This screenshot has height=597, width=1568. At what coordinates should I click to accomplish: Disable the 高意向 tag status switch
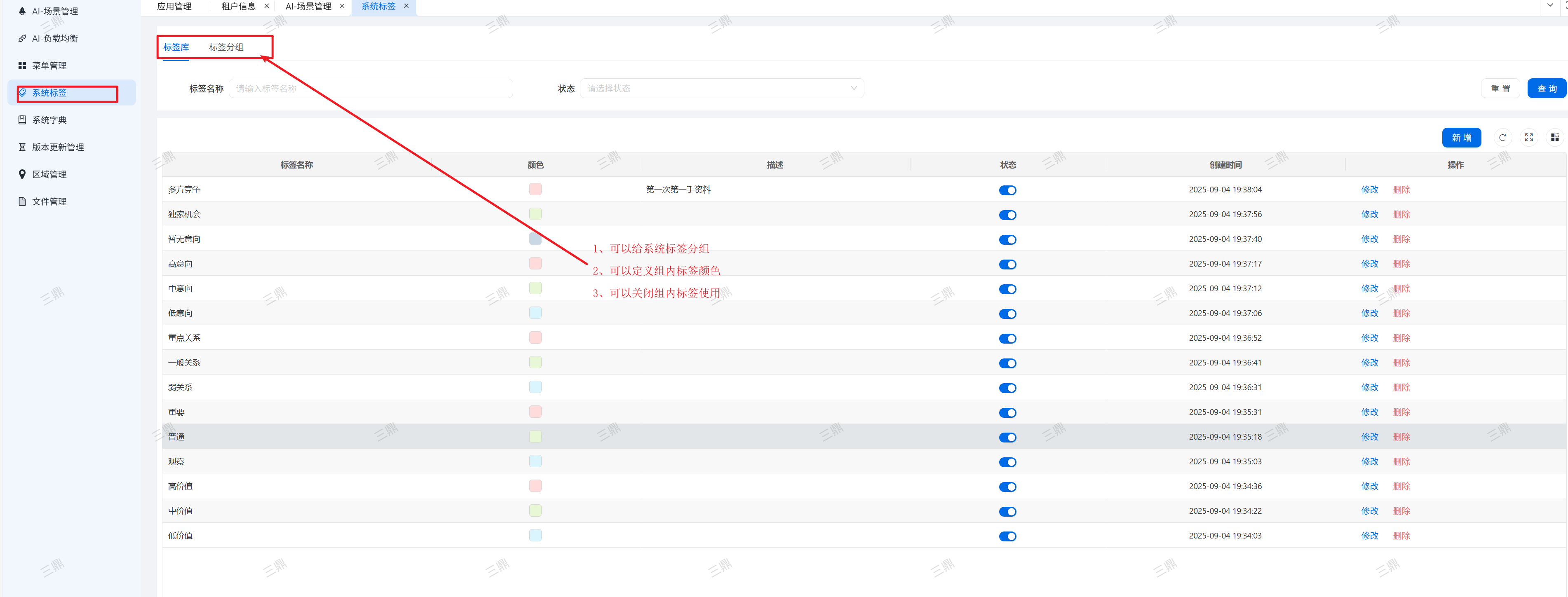click(x=1007, y=265)
